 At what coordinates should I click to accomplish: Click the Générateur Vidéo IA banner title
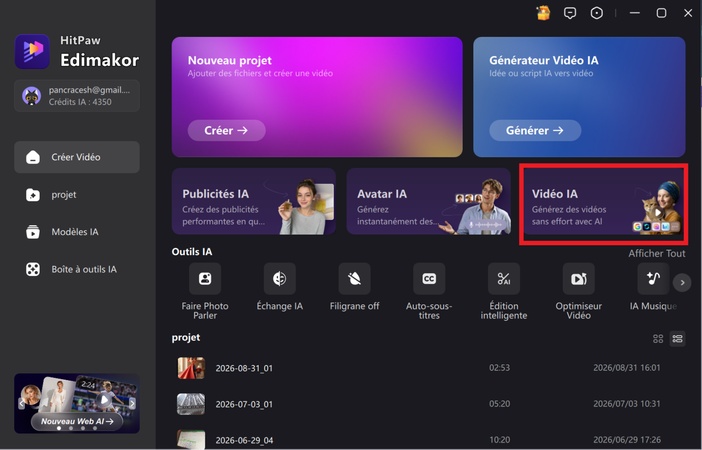(544, 60)
